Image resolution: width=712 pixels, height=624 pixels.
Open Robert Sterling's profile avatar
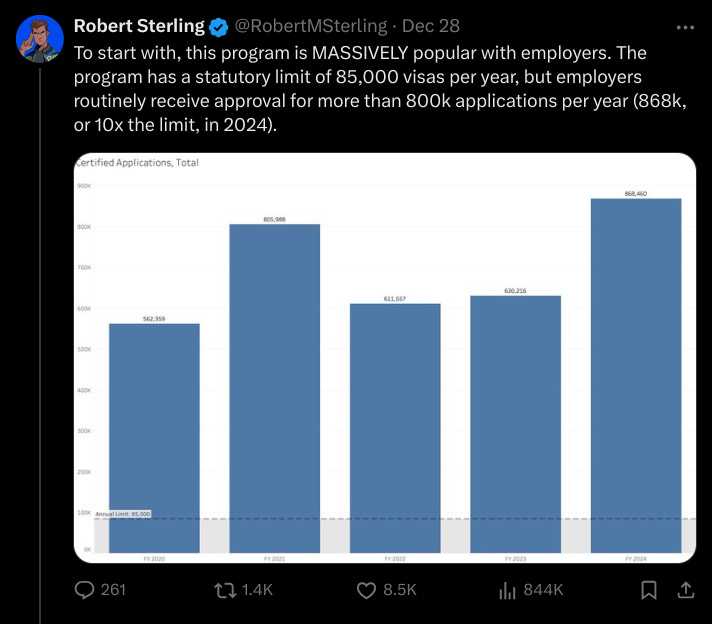click(40, 38)
